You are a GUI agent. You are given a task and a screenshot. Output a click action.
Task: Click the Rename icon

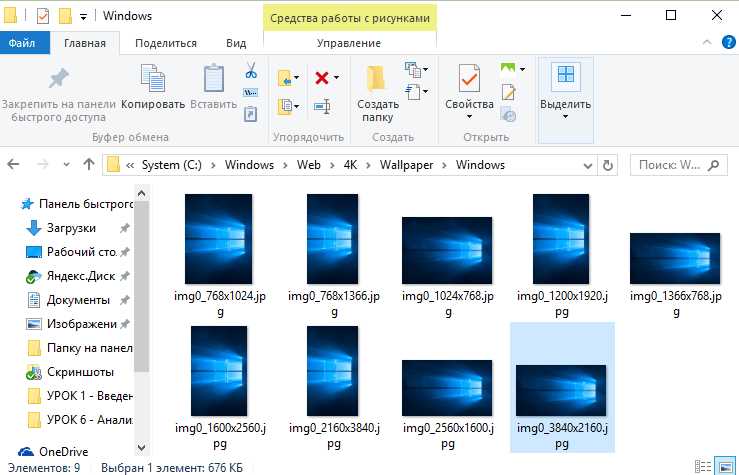[322, 106]
